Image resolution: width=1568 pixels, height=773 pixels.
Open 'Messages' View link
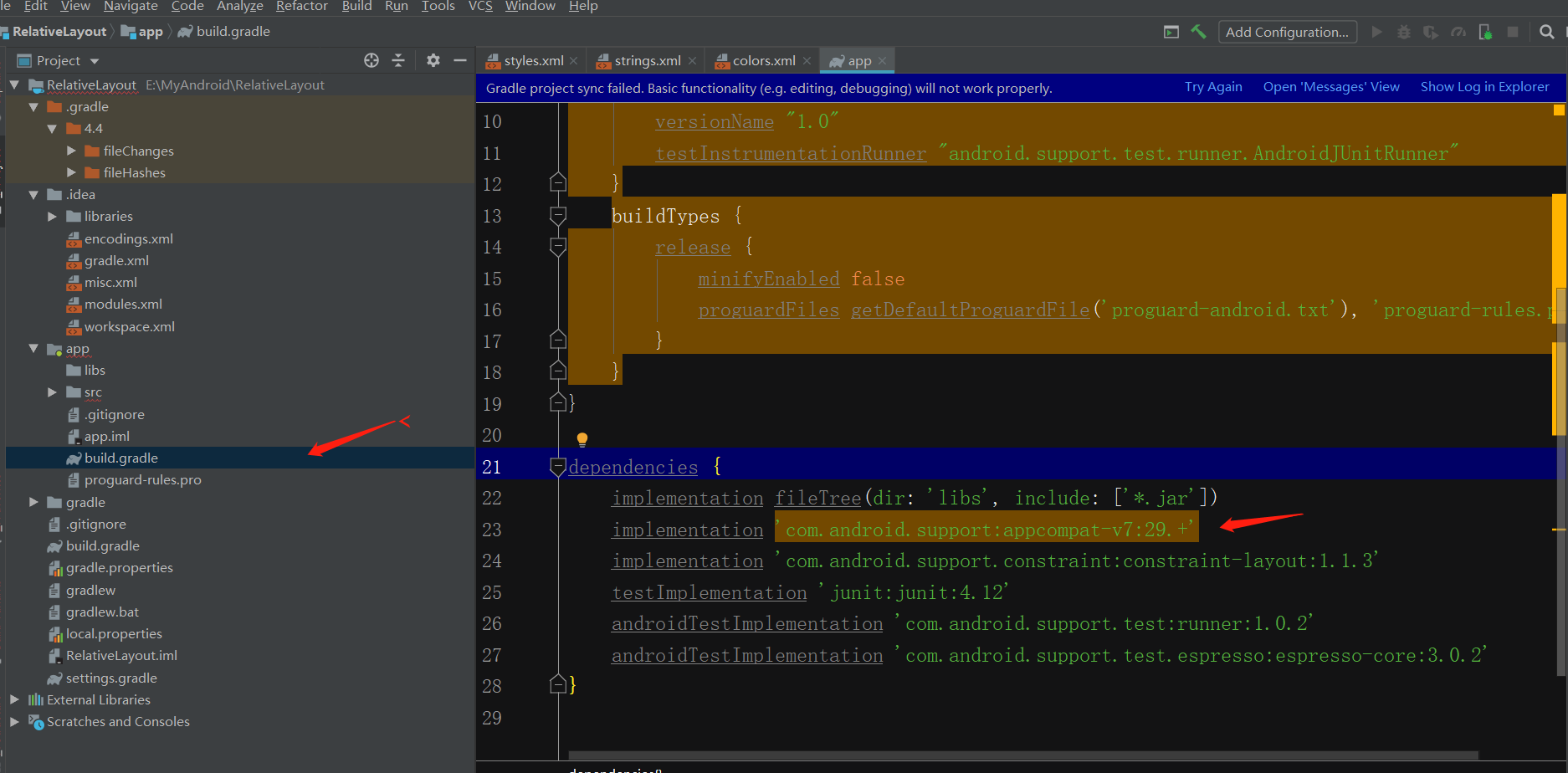1331,86
